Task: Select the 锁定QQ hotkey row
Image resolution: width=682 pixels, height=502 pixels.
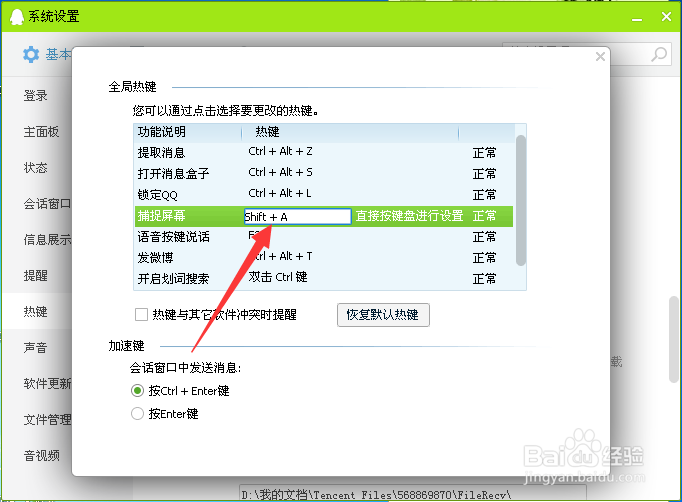Action: point(324,194)
